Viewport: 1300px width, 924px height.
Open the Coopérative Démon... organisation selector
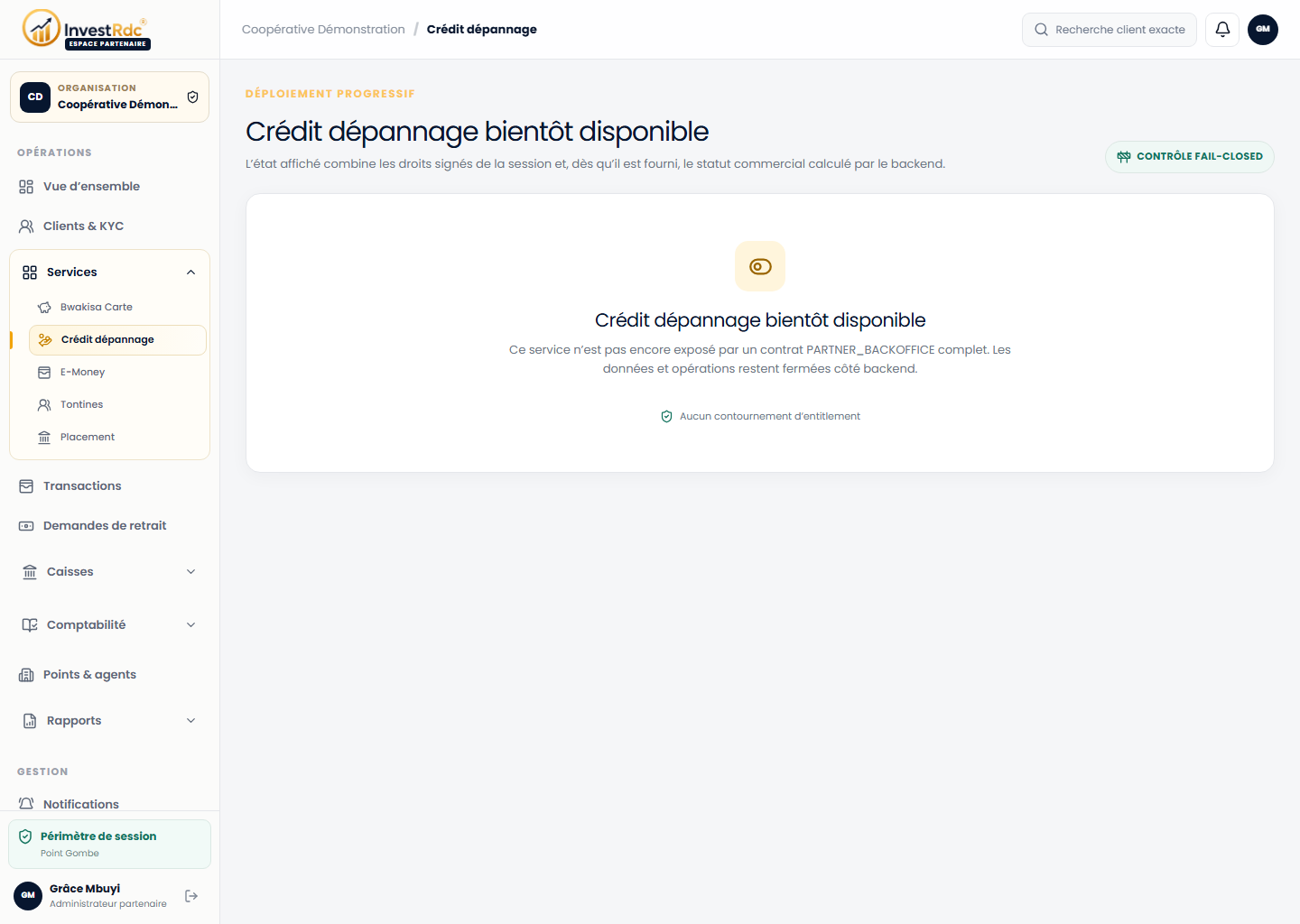point(109,97)
